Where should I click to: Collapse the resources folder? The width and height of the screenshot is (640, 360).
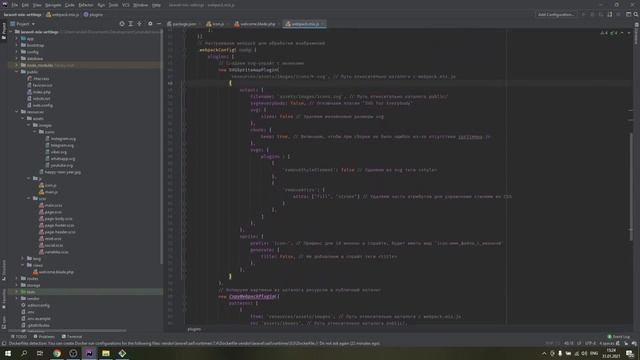pos(17,112)
